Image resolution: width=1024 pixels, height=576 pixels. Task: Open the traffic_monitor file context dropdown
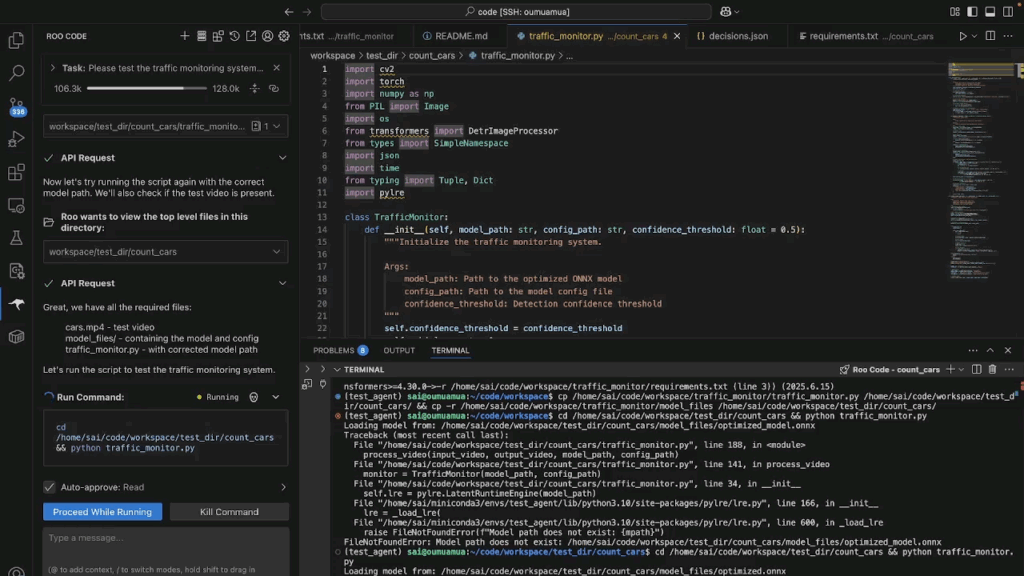pyautogui.click(x=277, y=126)
